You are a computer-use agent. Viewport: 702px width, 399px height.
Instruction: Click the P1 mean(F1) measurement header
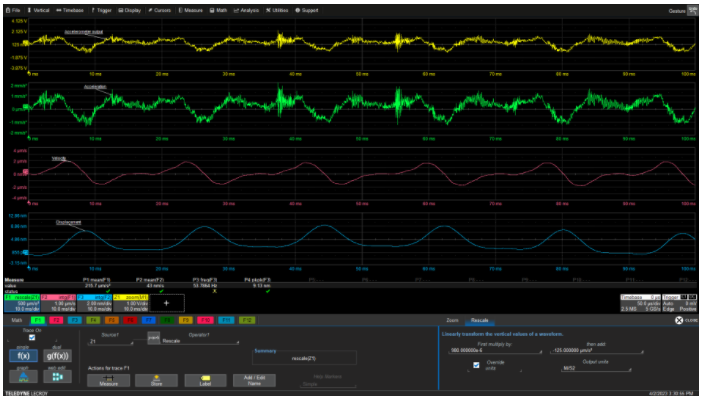point(97,280)
